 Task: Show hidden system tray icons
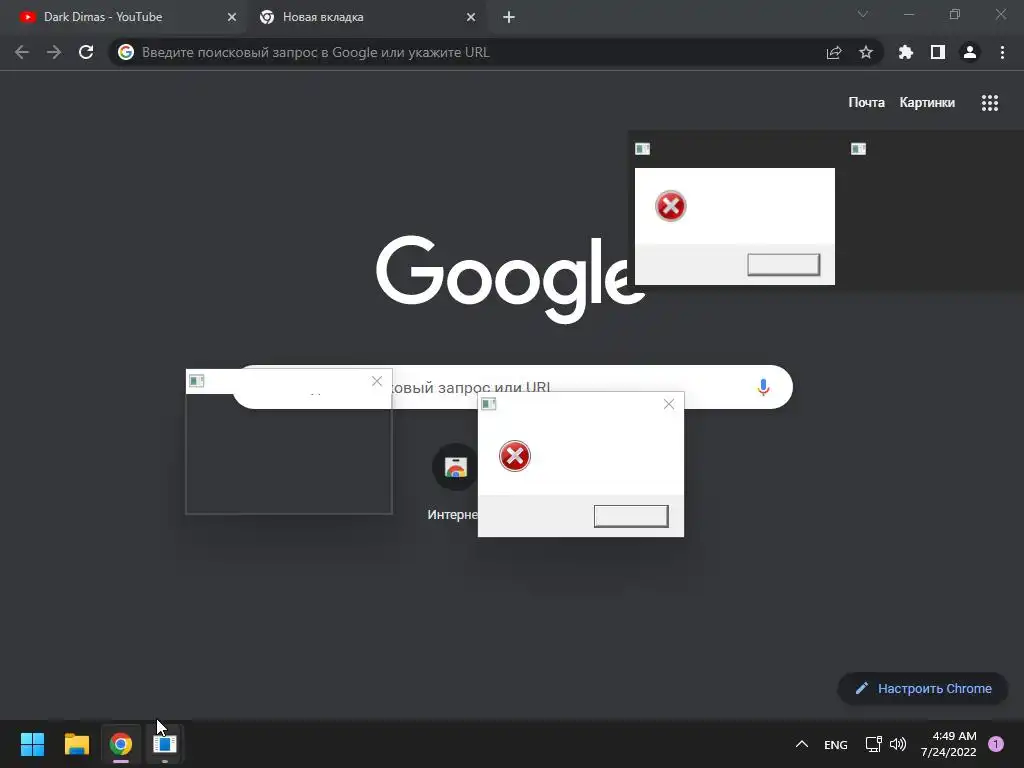tap(802, 744)
